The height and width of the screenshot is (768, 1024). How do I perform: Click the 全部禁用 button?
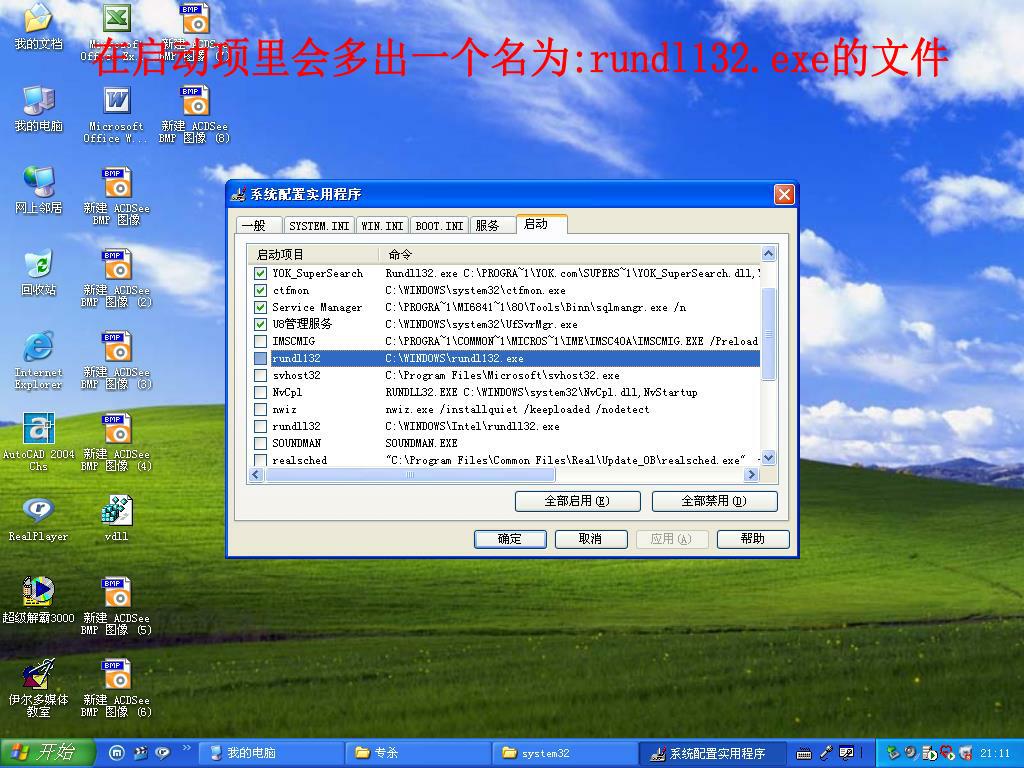tap(714, 501)
